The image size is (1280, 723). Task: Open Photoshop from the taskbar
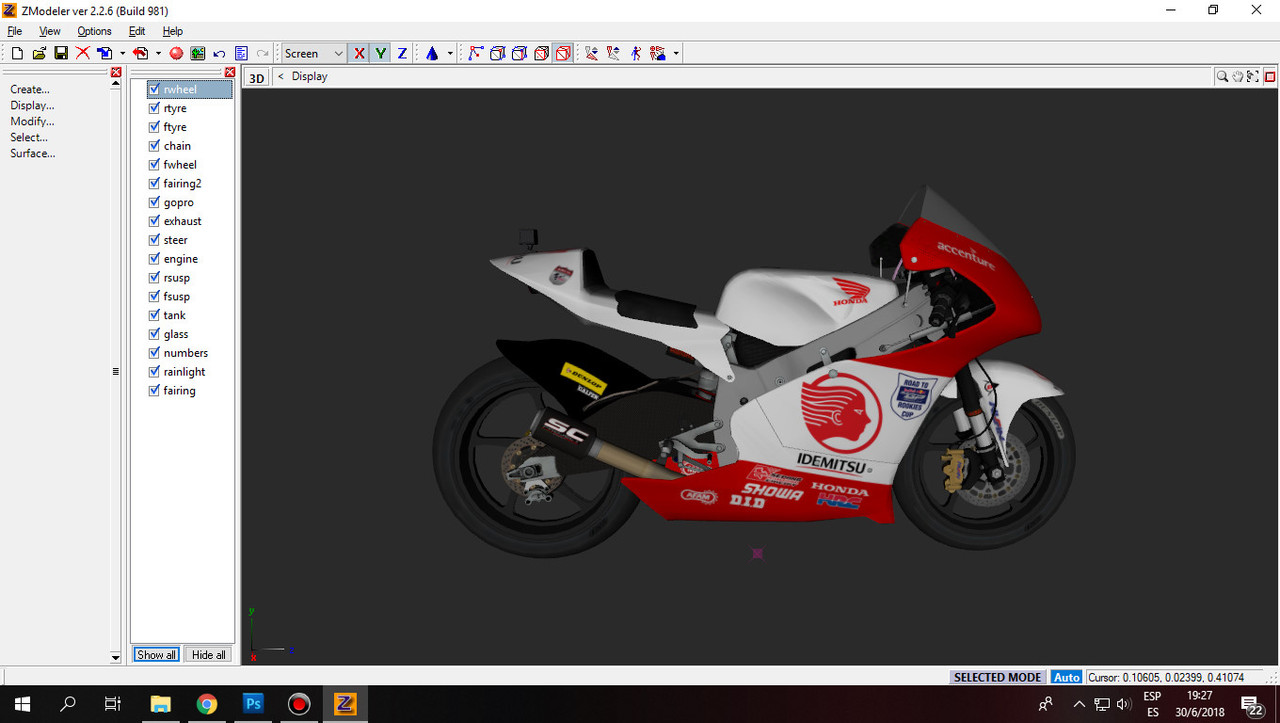coord(253,704)
